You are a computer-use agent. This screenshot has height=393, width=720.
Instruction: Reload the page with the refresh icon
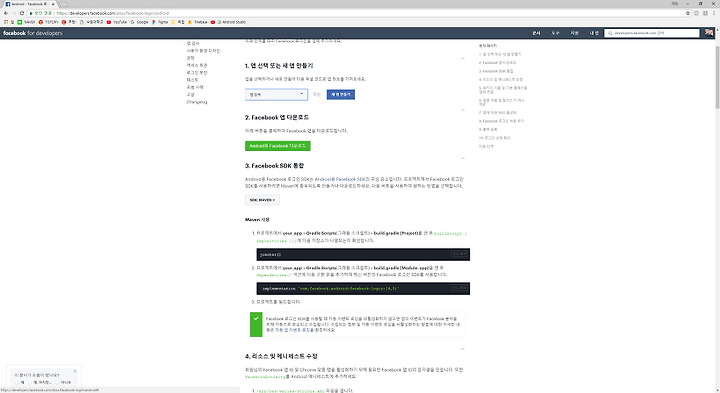click(22, 13)
